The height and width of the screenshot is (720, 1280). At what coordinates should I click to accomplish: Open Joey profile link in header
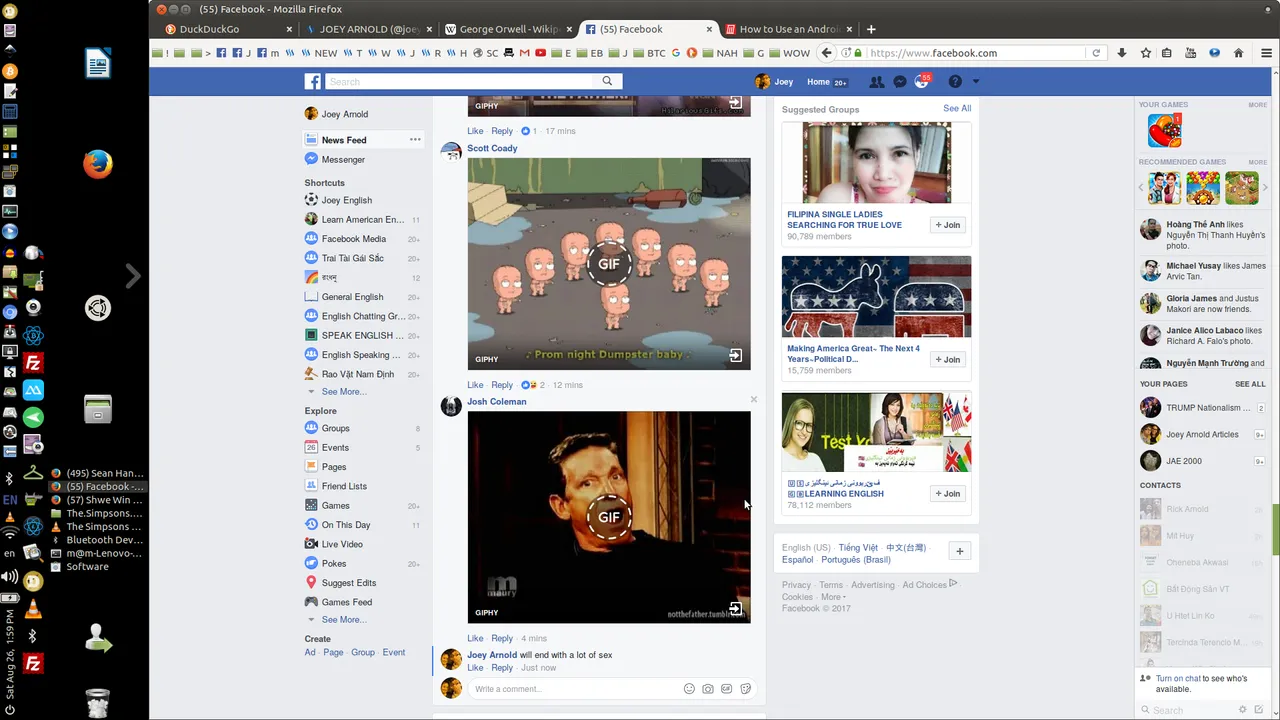click(774, 82)
